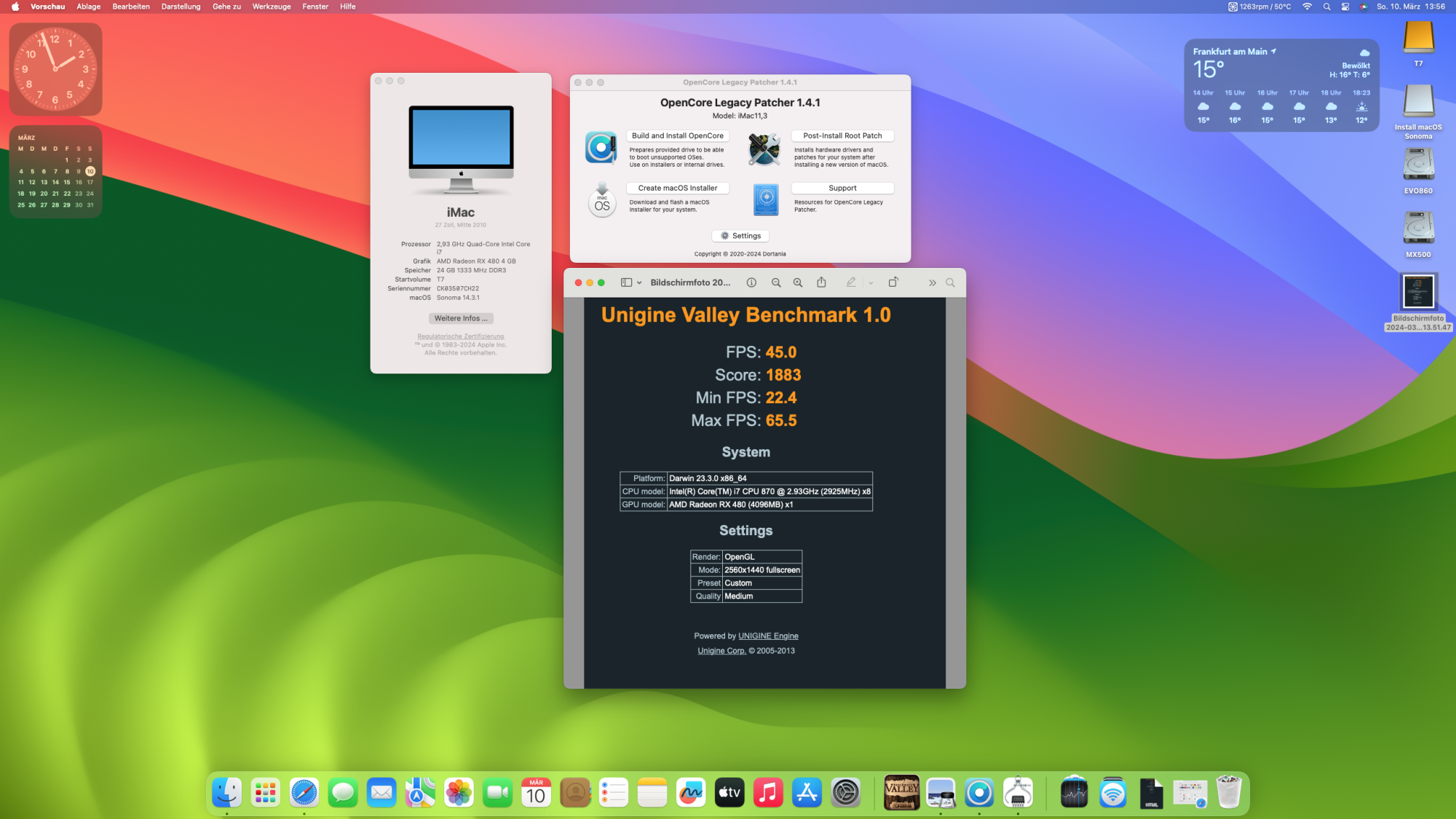Expand the hidden toolbar items chevron
The image size is (1456, 819).
click(932, 282)
